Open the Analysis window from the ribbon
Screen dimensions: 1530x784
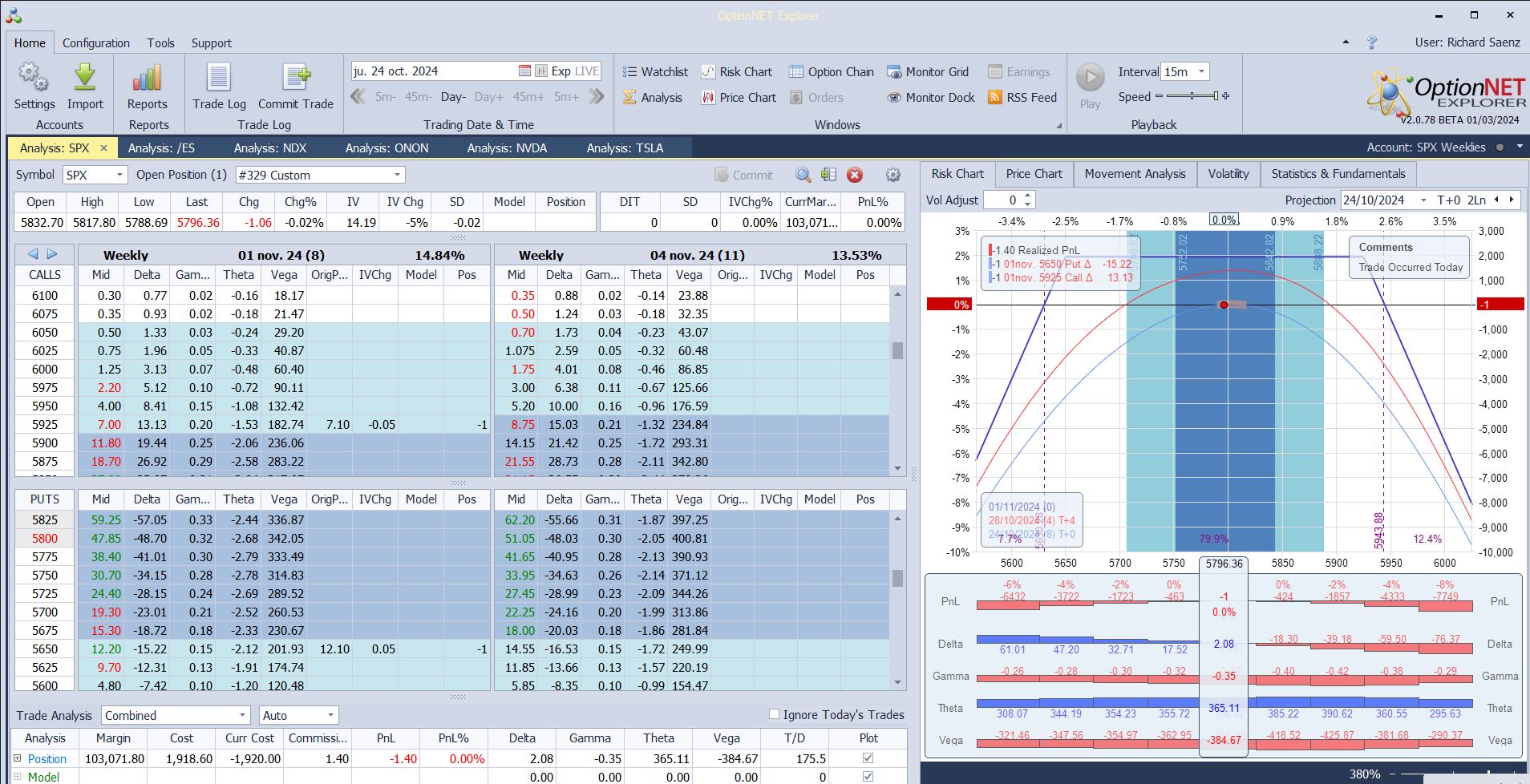pyautogui.click(x=653, y=97)
